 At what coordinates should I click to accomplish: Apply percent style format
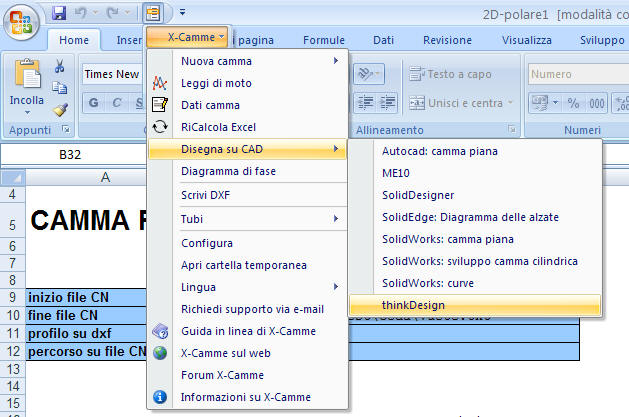pyautogui.click(x=573, y=103)
